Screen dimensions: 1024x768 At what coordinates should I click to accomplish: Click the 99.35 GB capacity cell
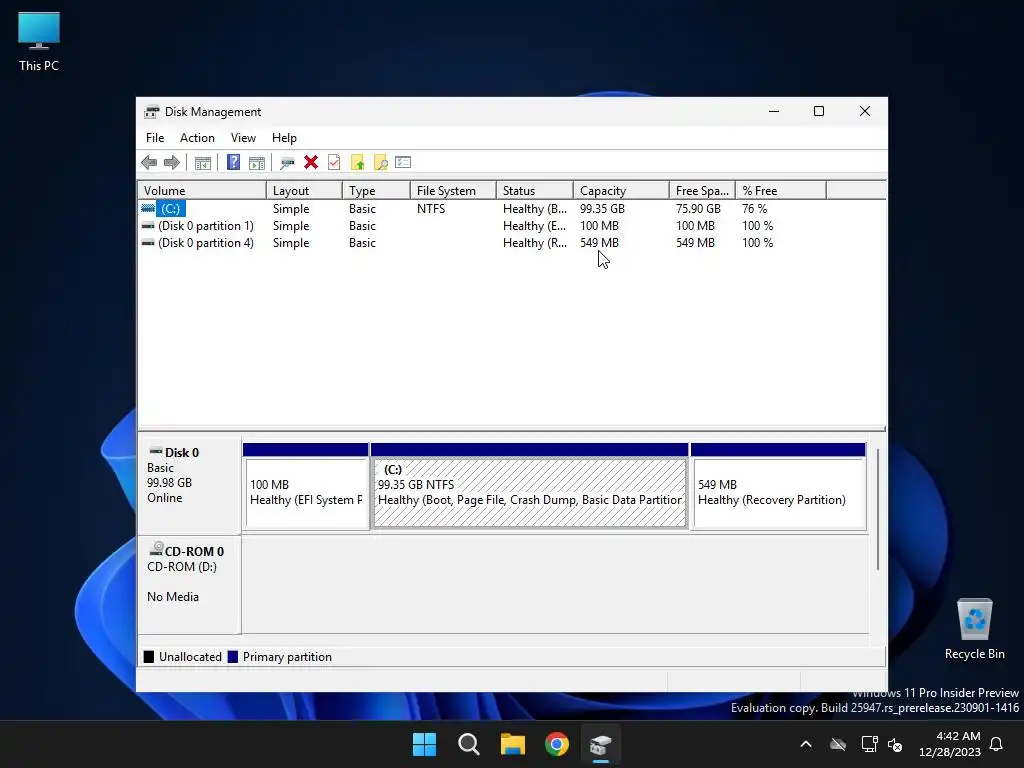[602, 208]
